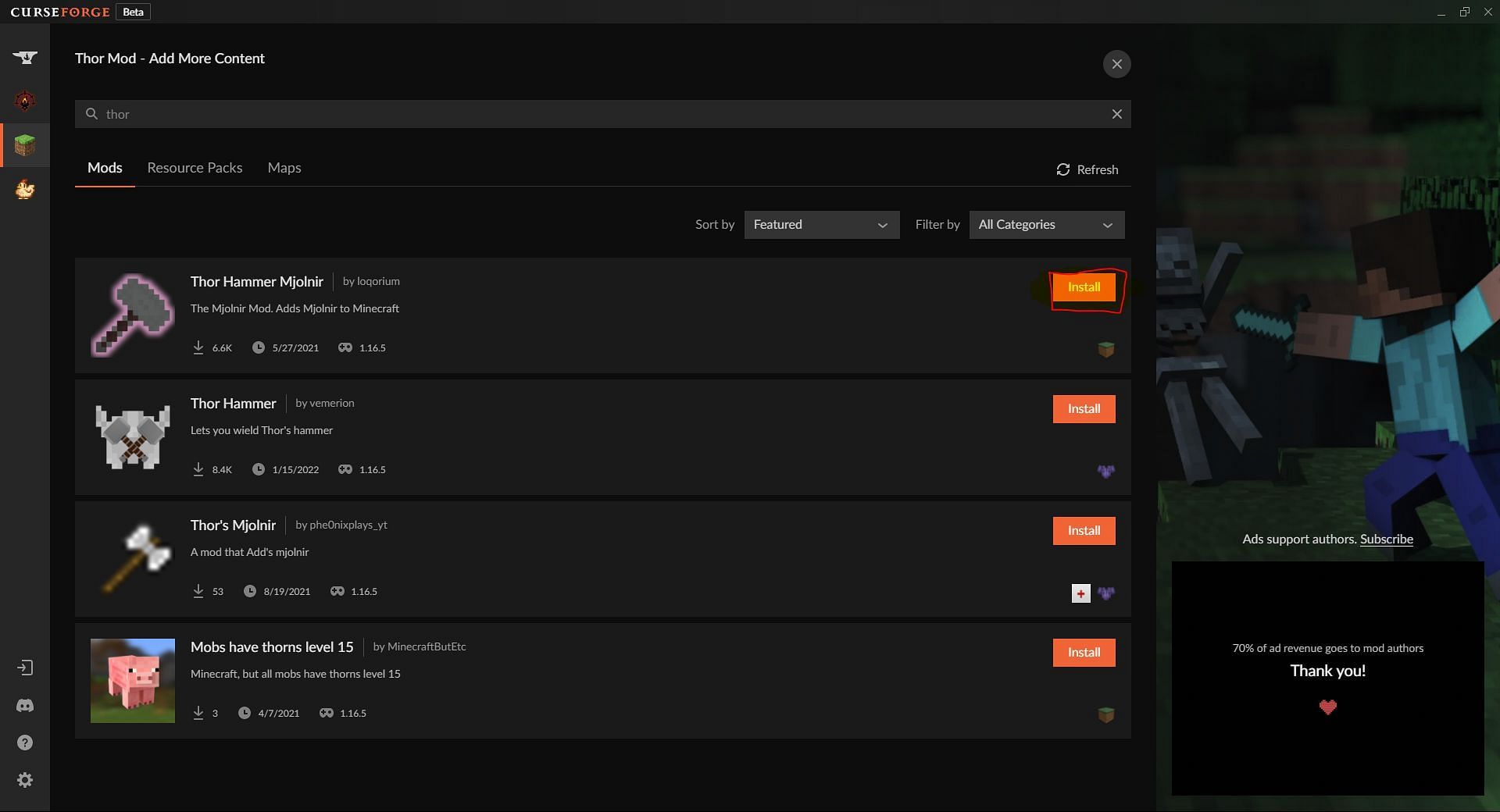This screenshot has width=1500, height=812.
Task: Click the Refresh button
Action: [x=1087, y=169]
